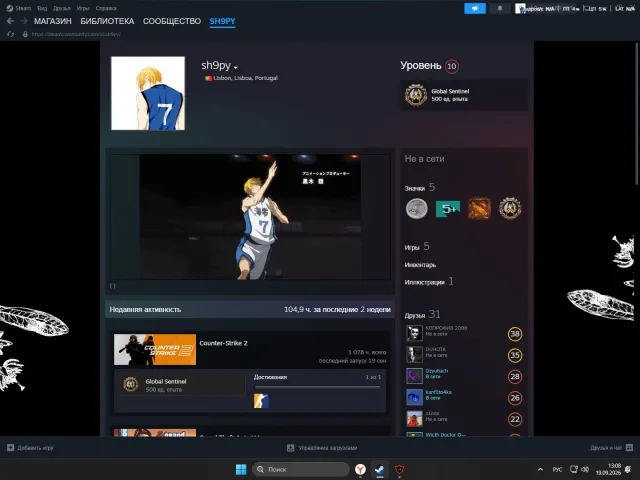The width and height of the screenshot is (640, 480).
Task: Open announcements via blue megaphone button
Action: (475, 8)
